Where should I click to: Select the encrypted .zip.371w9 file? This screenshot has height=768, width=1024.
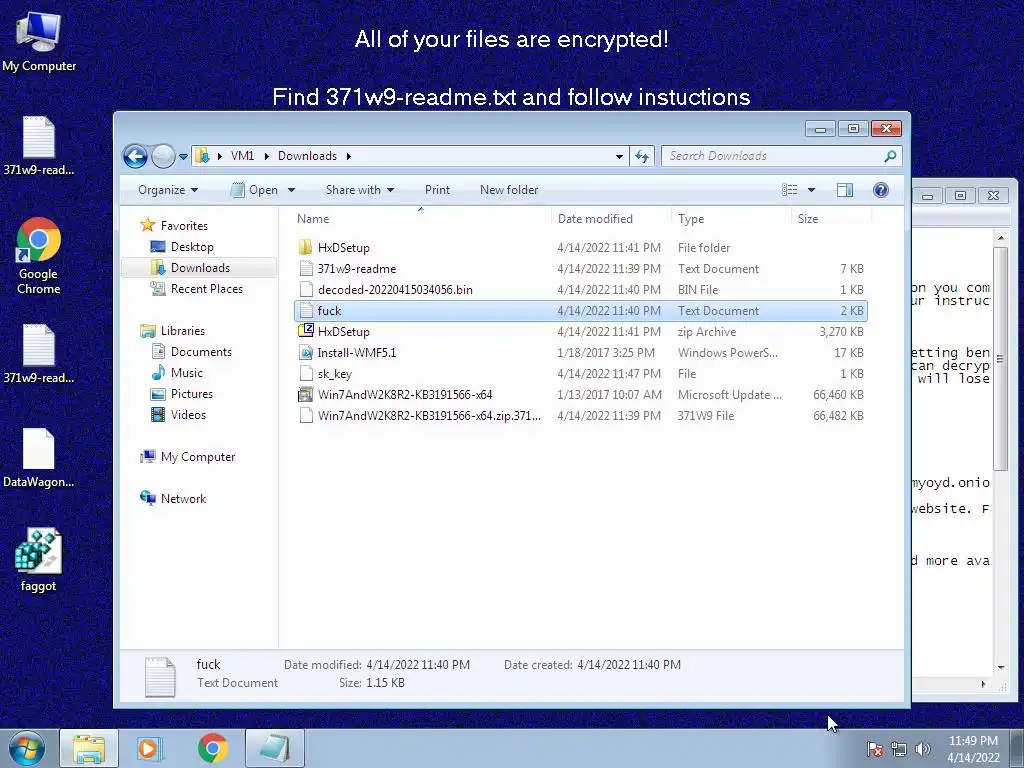tap(581, 415)
